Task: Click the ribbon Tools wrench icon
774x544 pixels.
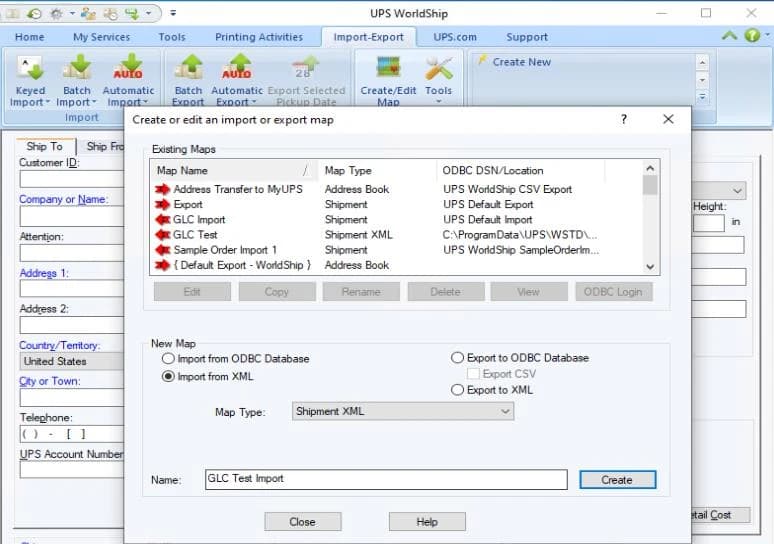Action: click(438, 68)
